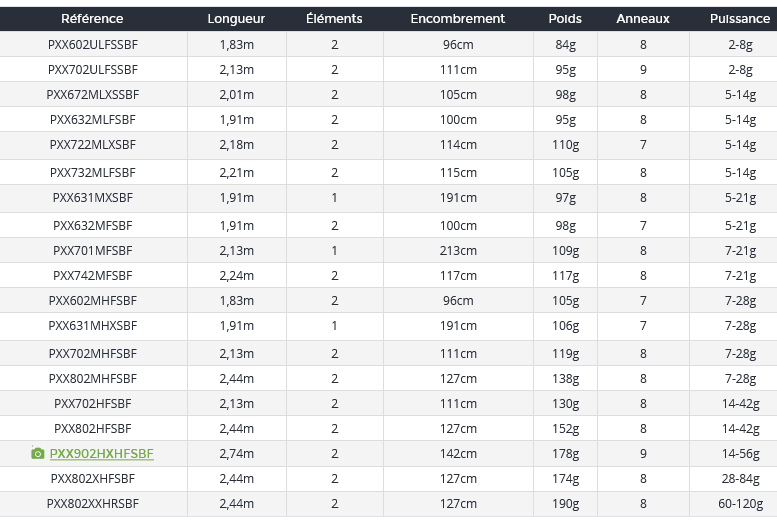
Task: Select the PXX802HFSBF reference cell
Action: tap(93, 429)
